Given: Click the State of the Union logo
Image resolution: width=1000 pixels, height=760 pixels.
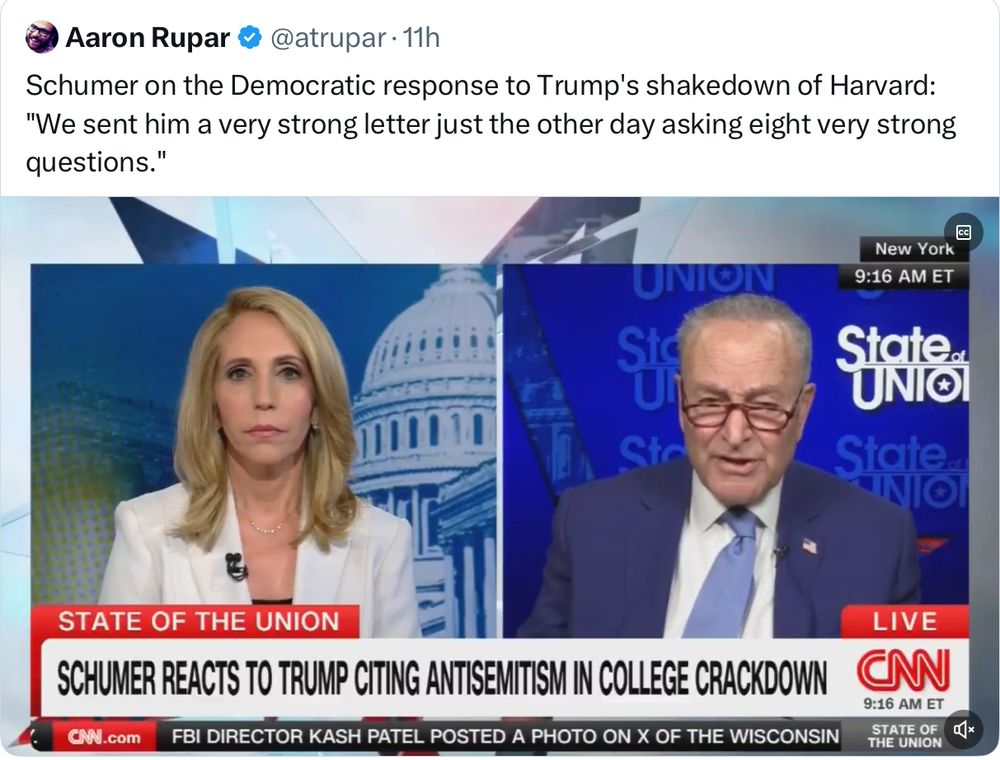Looking at the screenshot, I should point(902,367).
